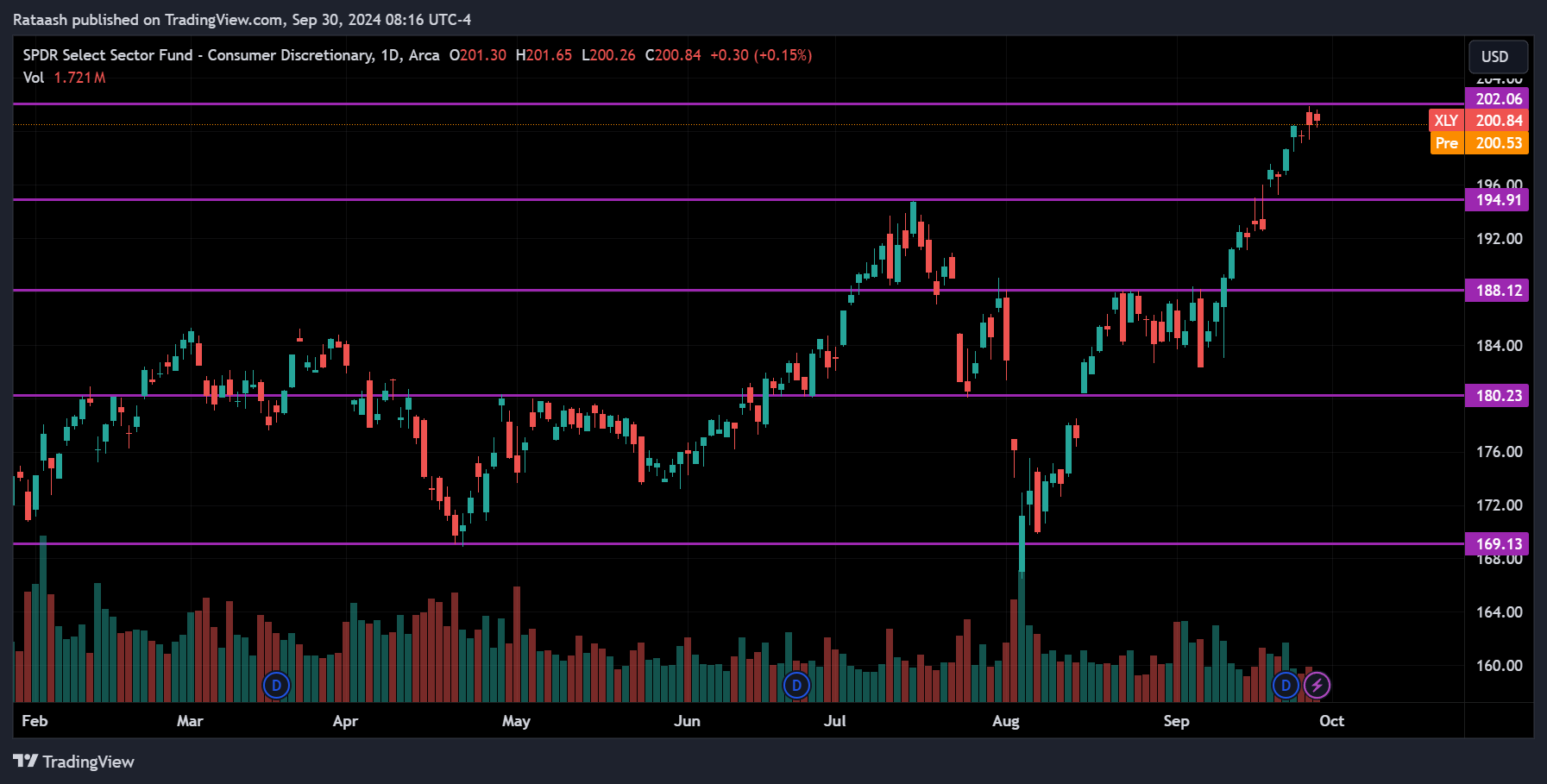Click the Vol 1.721 M indicator label
This screenshot has height=784, width=1547.
65,78
